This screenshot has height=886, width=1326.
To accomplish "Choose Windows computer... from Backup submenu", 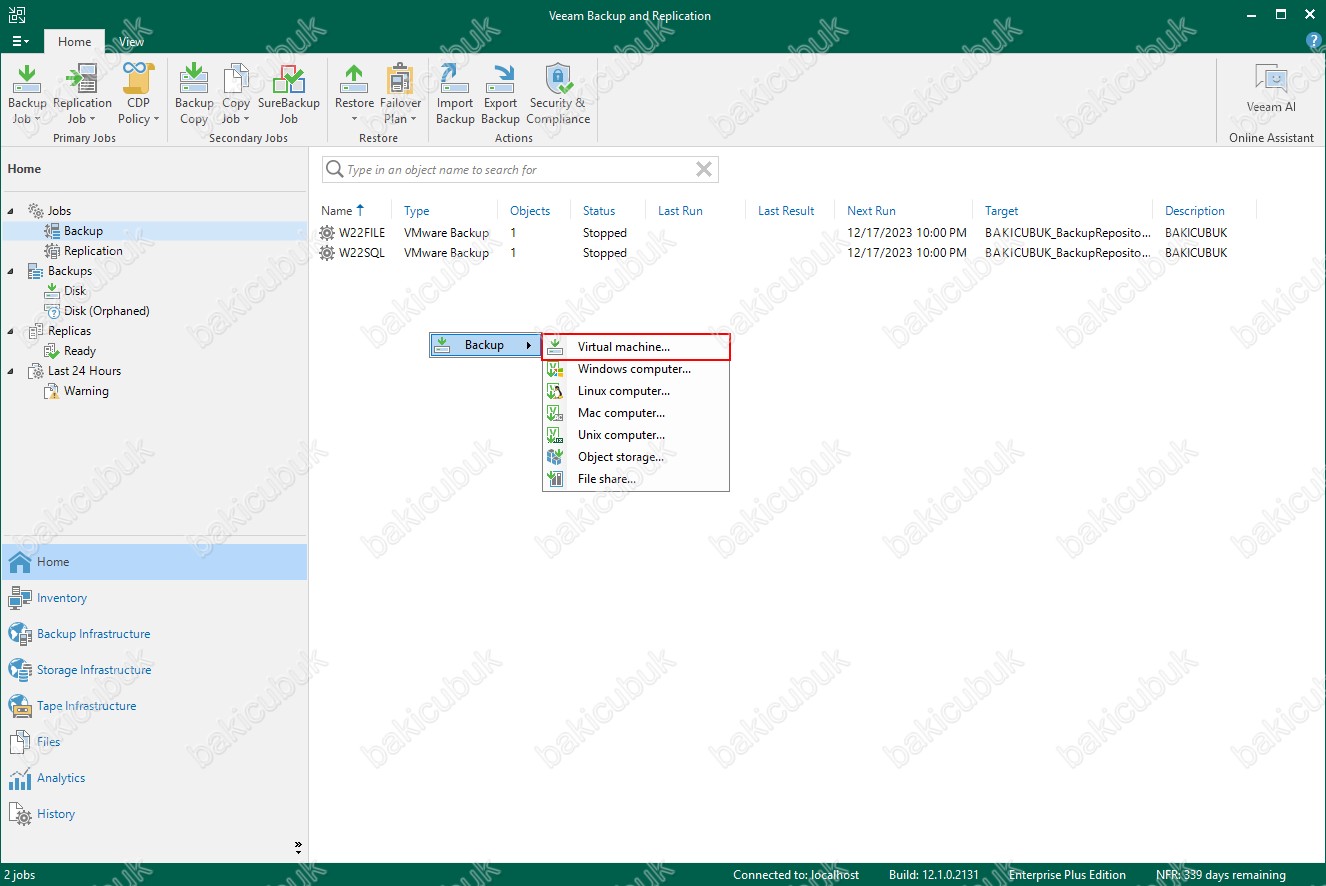I will pos(636,369).
